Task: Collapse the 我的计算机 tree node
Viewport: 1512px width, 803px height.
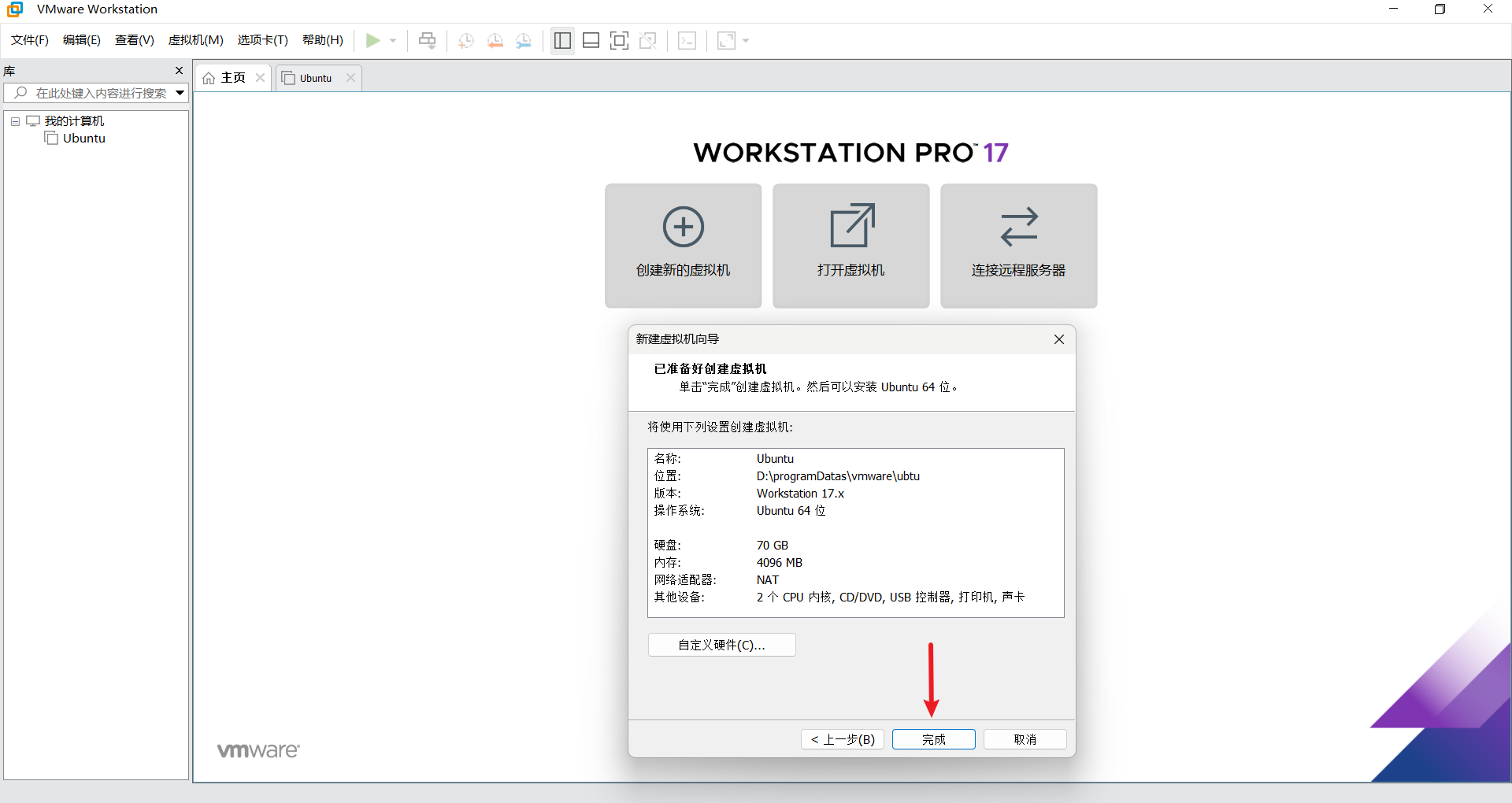Action: tap(15, 121)
